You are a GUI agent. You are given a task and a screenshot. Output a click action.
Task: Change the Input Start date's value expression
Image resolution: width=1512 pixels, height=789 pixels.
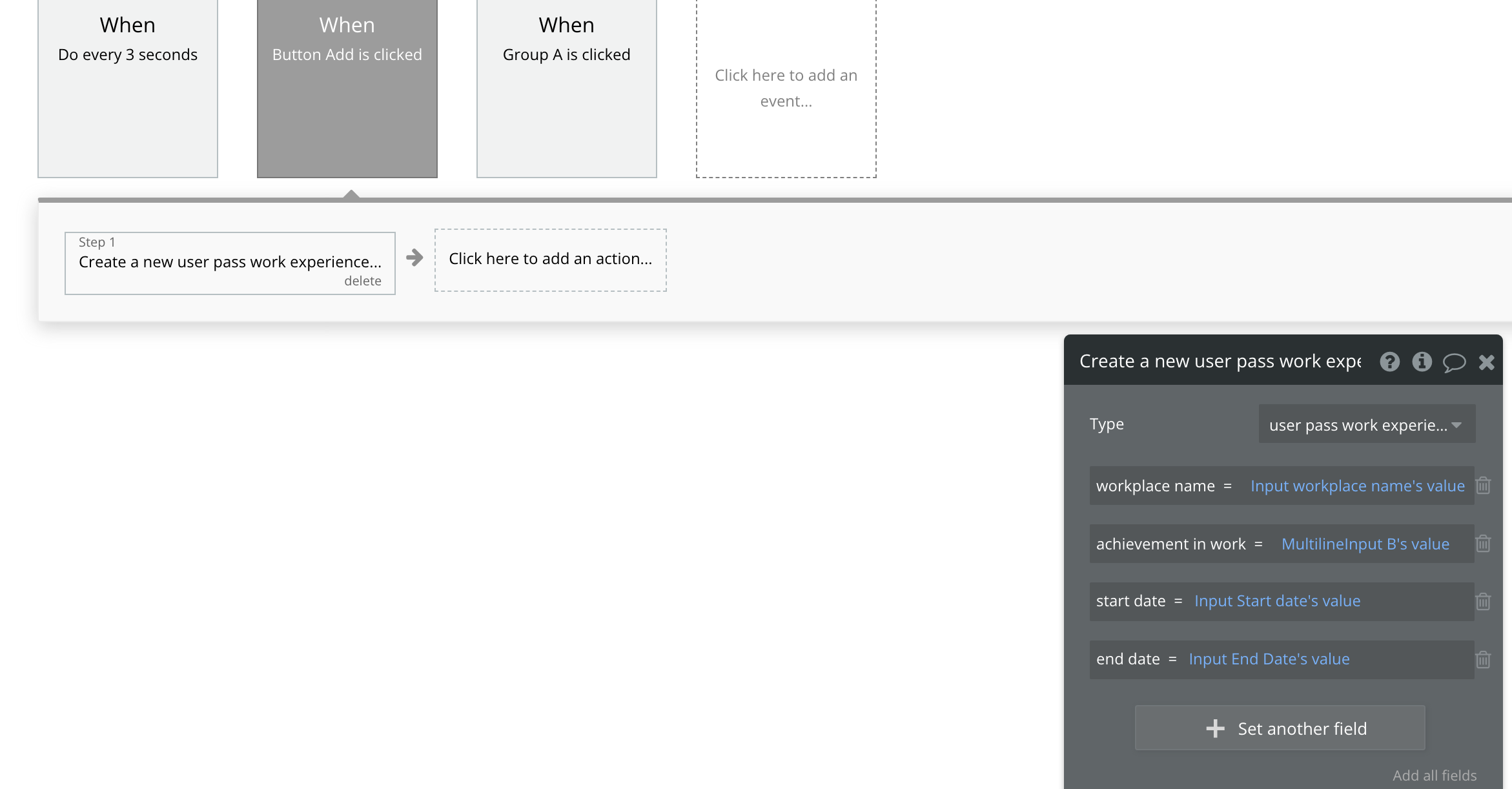(1277, 601)
